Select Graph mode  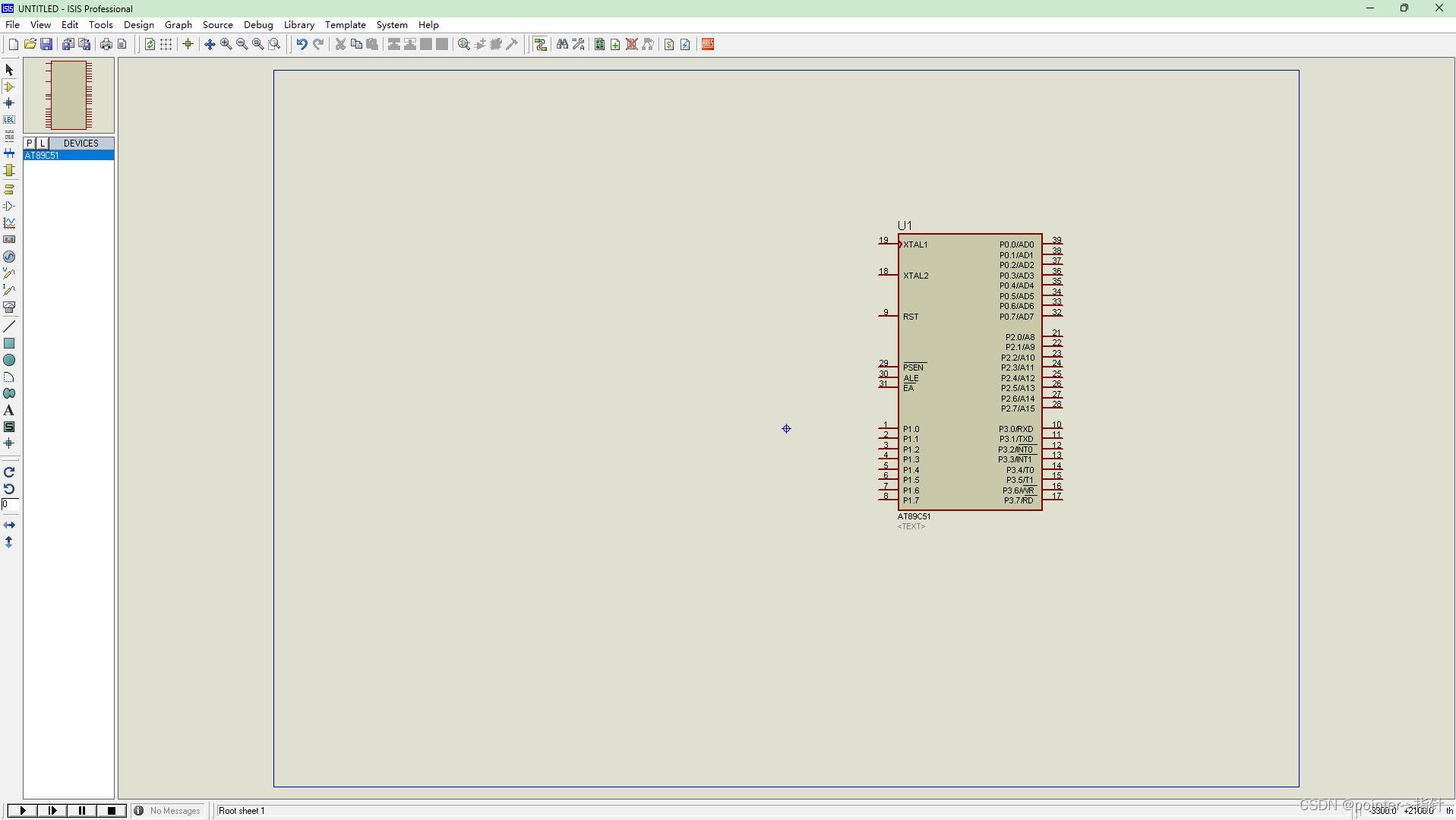9,222
